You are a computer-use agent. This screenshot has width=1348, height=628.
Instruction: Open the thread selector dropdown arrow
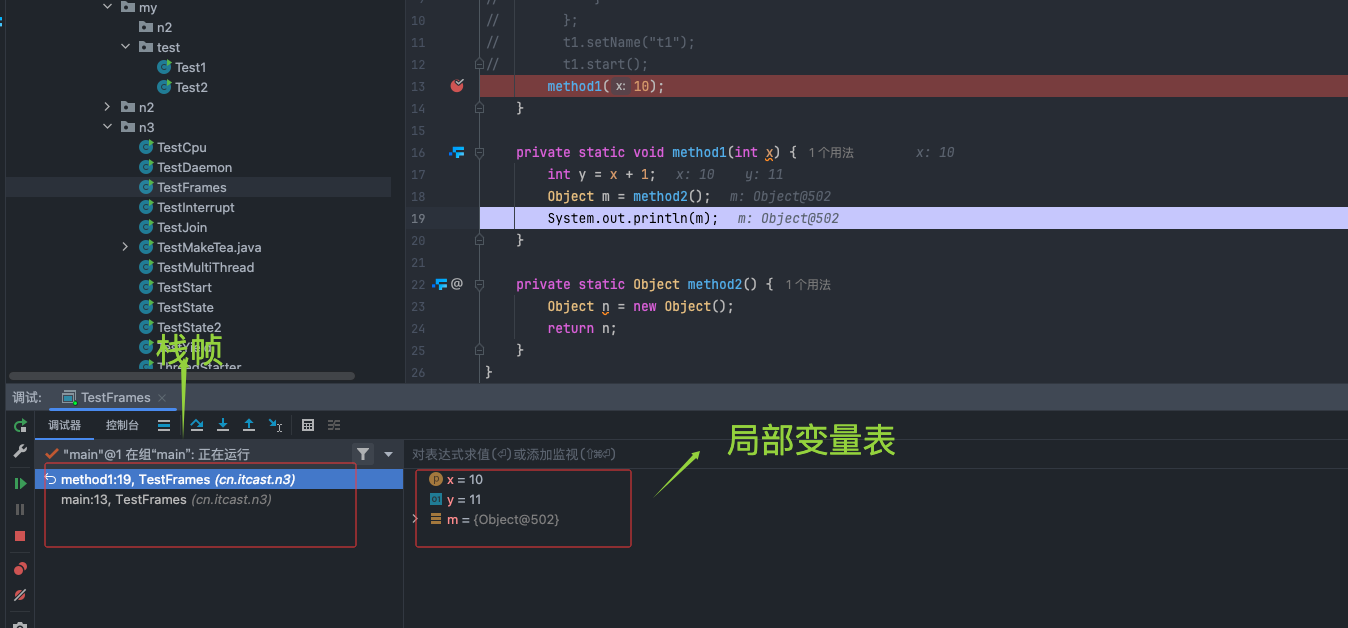tap(389, 454)
